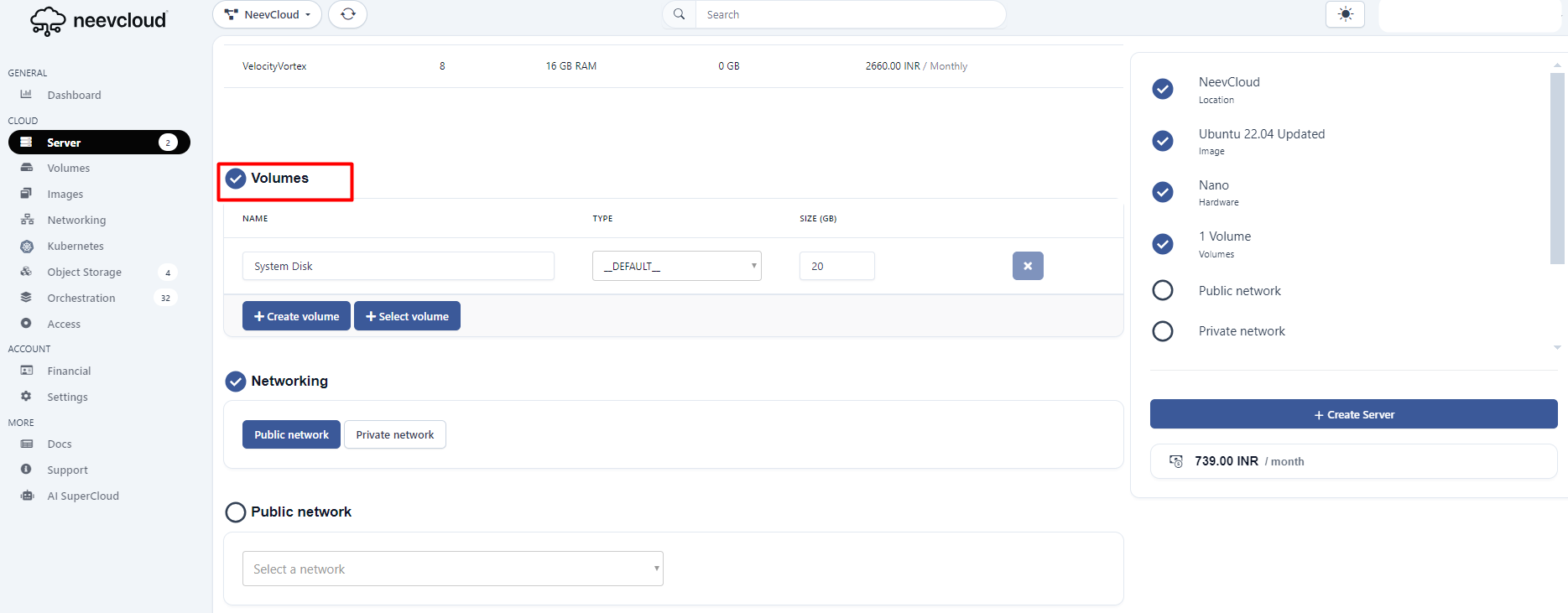This screenshot has width=1568, height=613.
Task: Open the Select a network dropdown
Action: coord(452,569)
